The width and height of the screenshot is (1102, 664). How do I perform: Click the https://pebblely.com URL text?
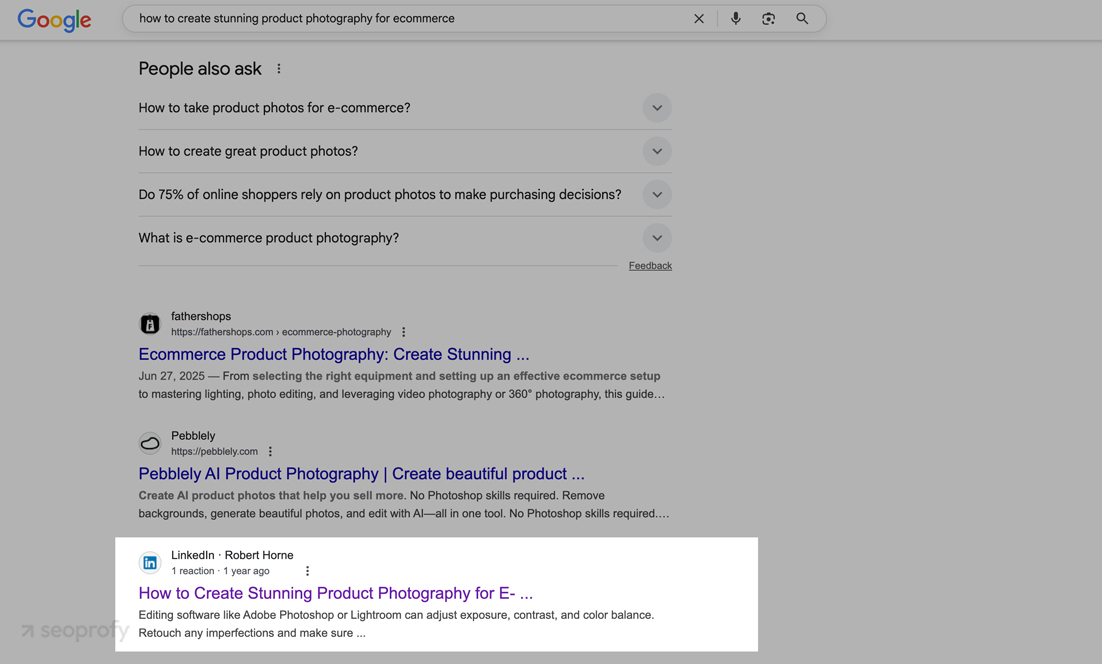pos(214,451)
